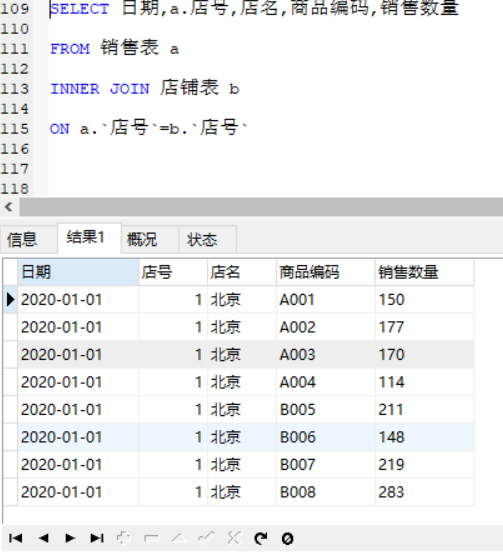Select 店号 cell in A003 row
The width and height of the screenshot is (503, 552).
pyautogui.click(x=173, y=355)
